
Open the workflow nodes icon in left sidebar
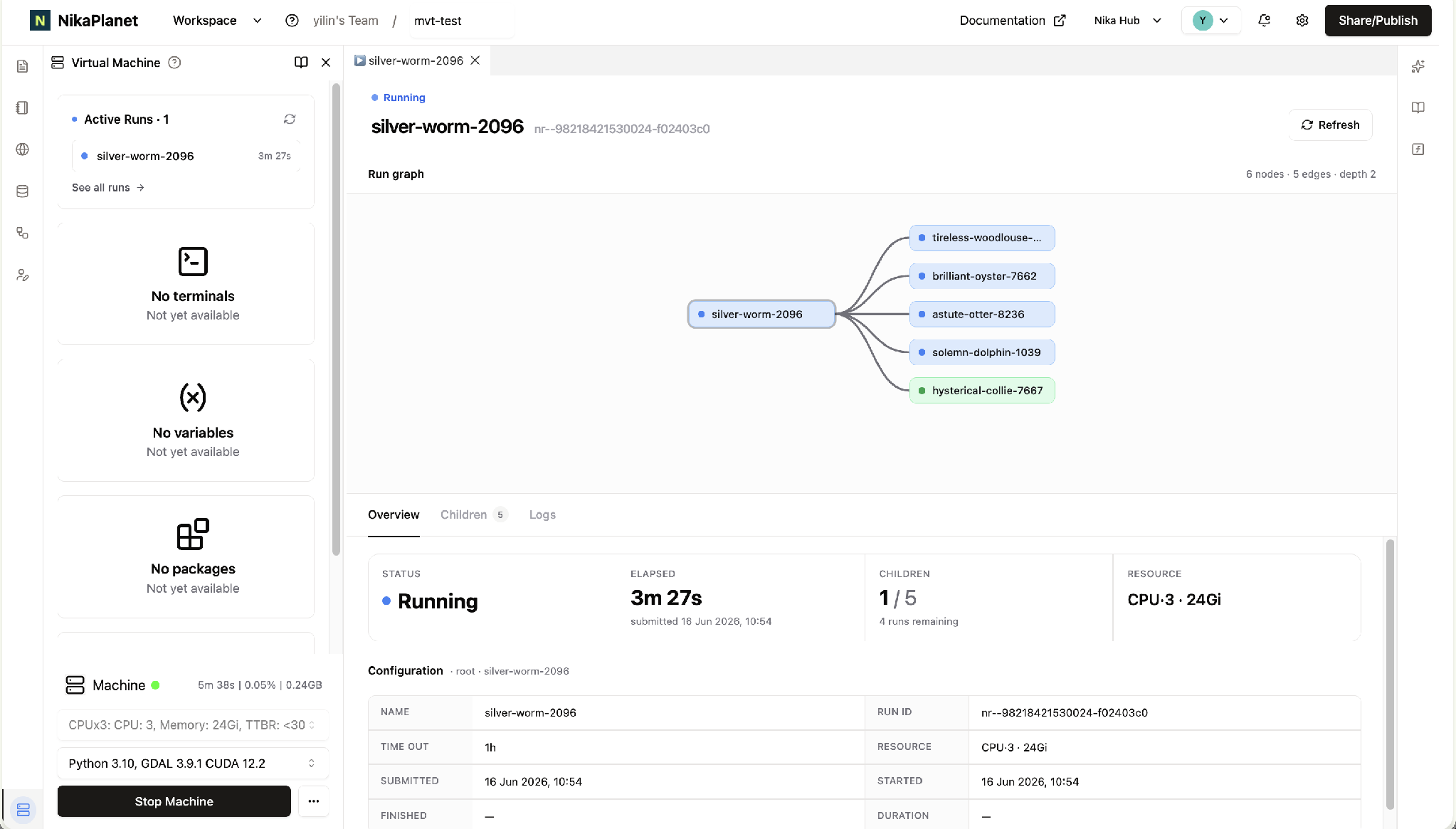tap(23, 233)
